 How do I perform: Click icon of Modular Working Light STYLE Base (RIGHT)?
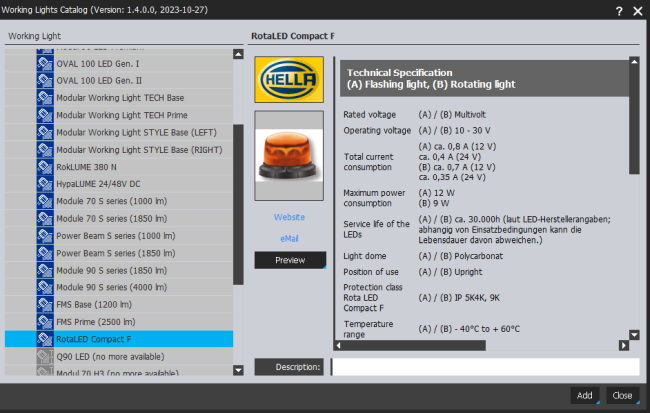pyautogui.click(x=45, y=150)
